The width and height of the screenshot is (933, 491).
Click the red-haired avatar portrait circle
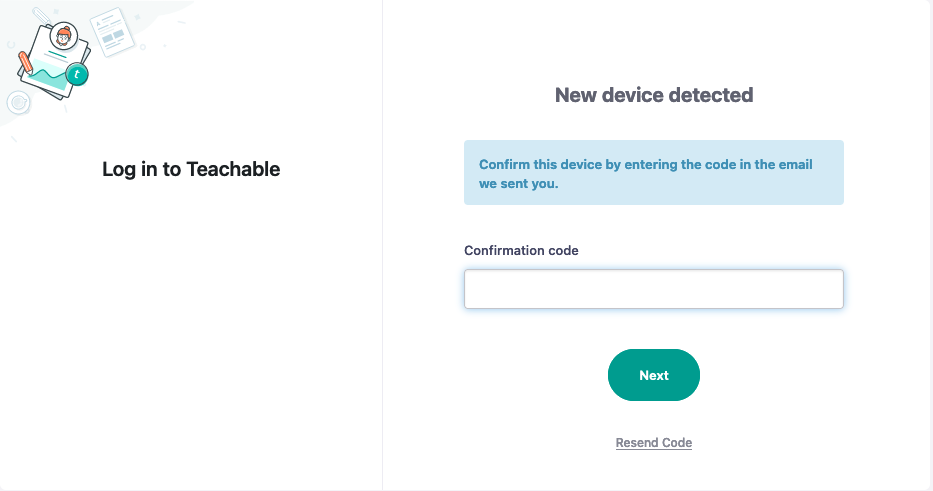click(64, 36)
